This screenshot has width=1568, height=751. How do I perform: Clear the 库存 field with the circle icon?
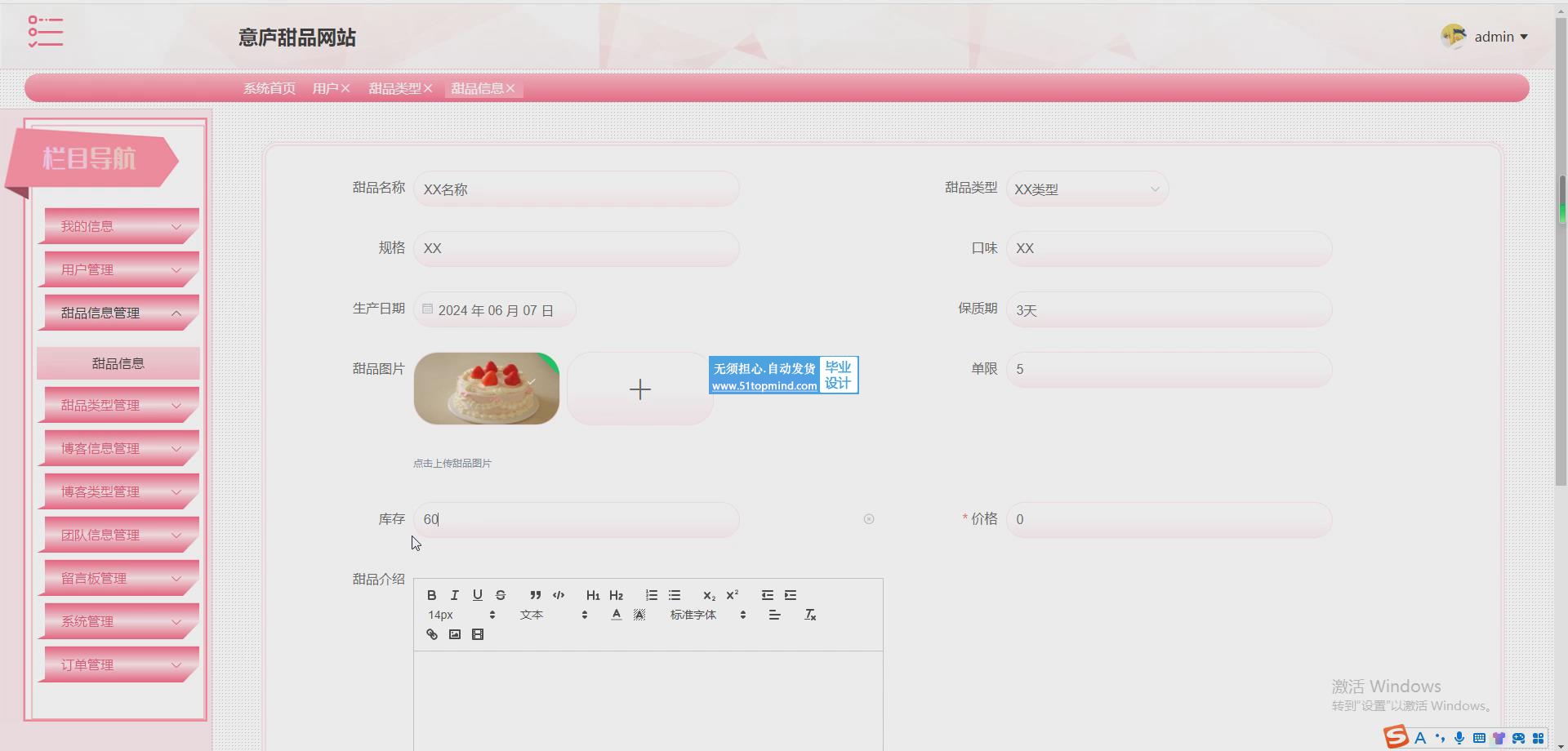(x=869, y=519)
